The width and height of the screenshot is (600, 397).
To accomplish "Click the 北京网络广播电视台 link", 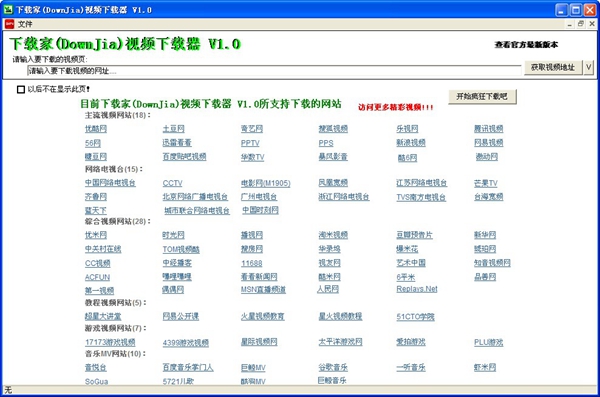I will 195,197.
